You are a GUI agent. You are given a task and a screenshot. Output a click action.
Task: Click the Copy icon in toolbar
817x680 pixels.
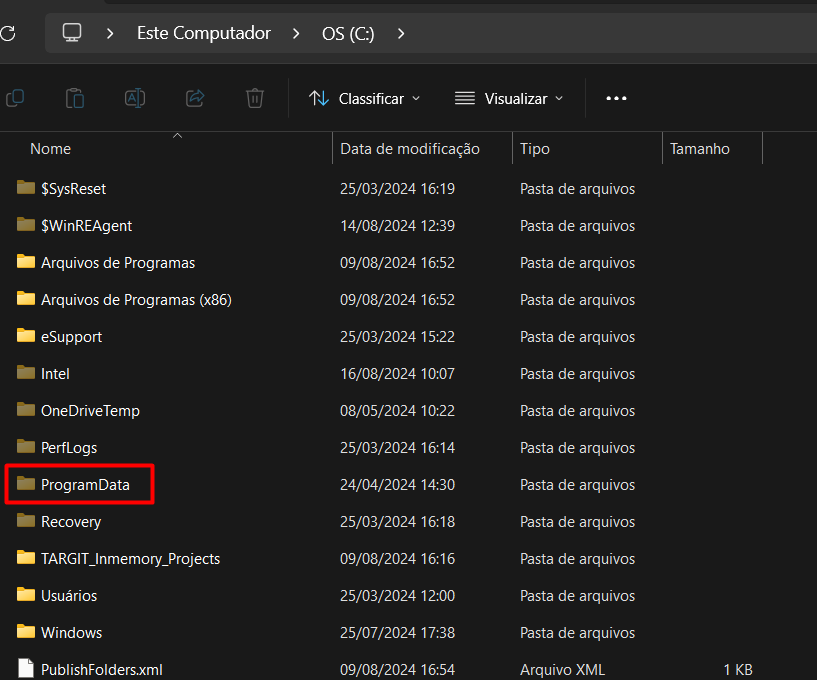[x=15, y=98]
